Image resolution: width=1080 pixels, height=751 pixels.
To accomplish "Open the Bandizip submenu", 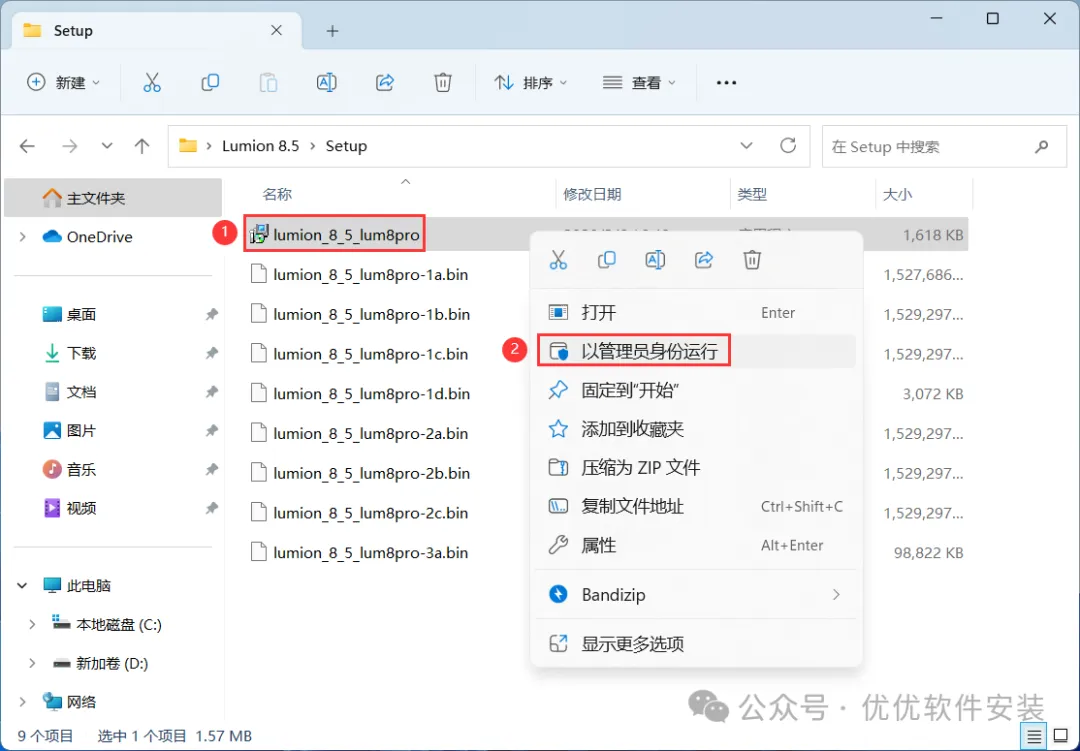I will click(696, 595).
